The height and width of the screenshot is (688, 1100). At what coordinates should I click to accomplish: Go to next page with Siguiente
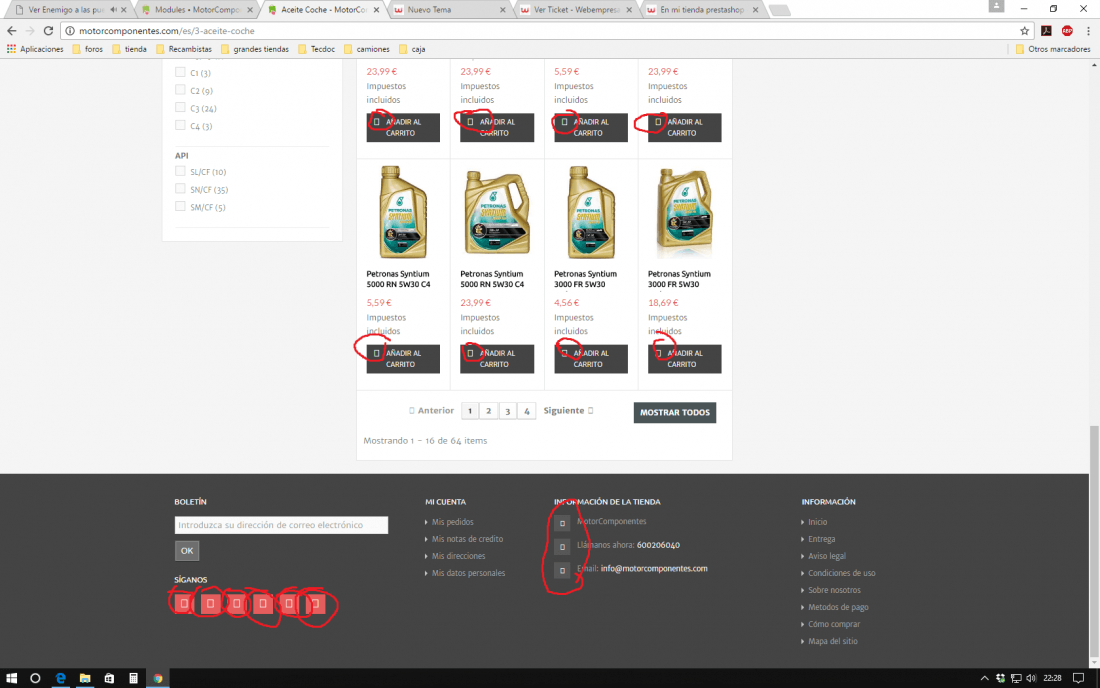pyautogui.click(x=568, y=411)
